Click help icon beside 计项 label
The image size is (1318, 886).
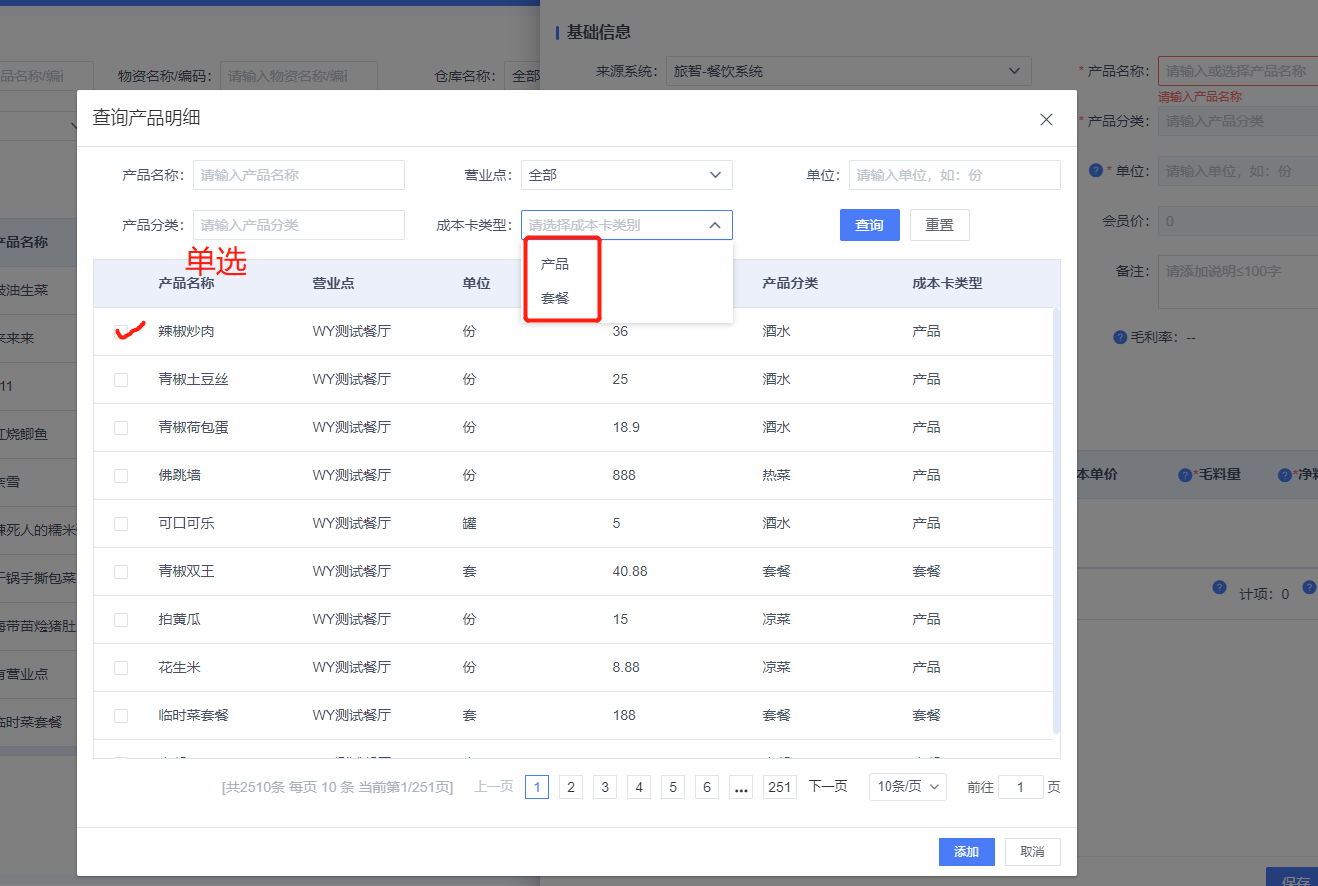click(x=1219, y=587)
